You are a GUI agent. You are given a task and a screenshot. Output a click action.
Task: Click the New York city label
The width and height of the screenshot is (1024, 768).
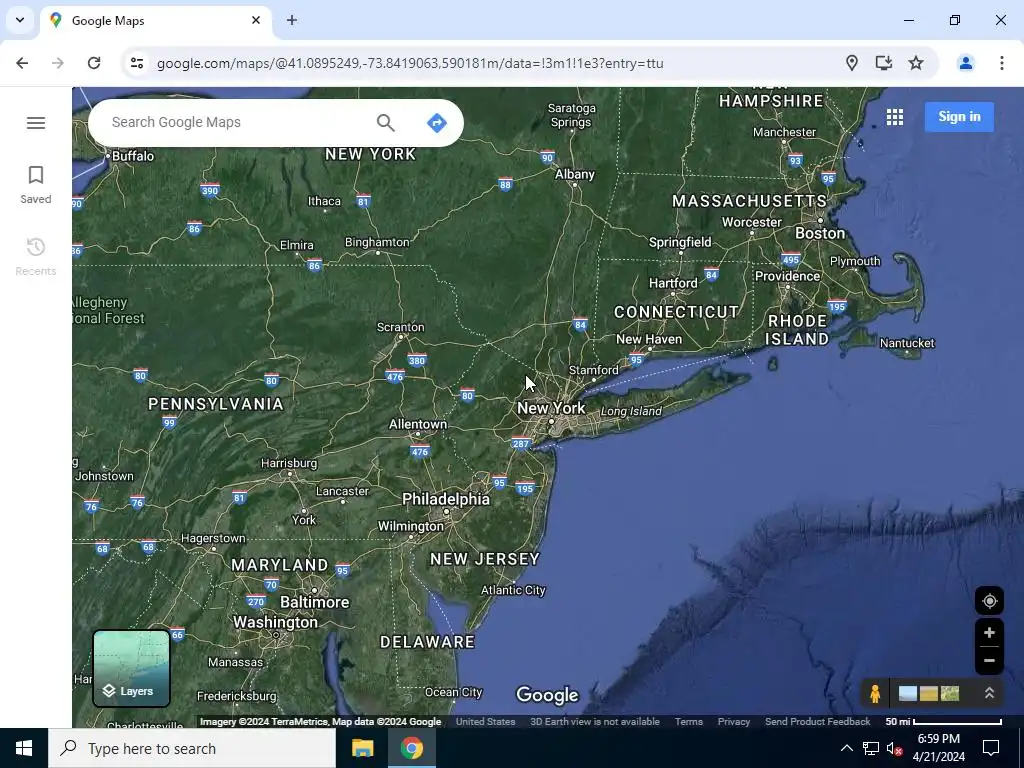[551, 408]
